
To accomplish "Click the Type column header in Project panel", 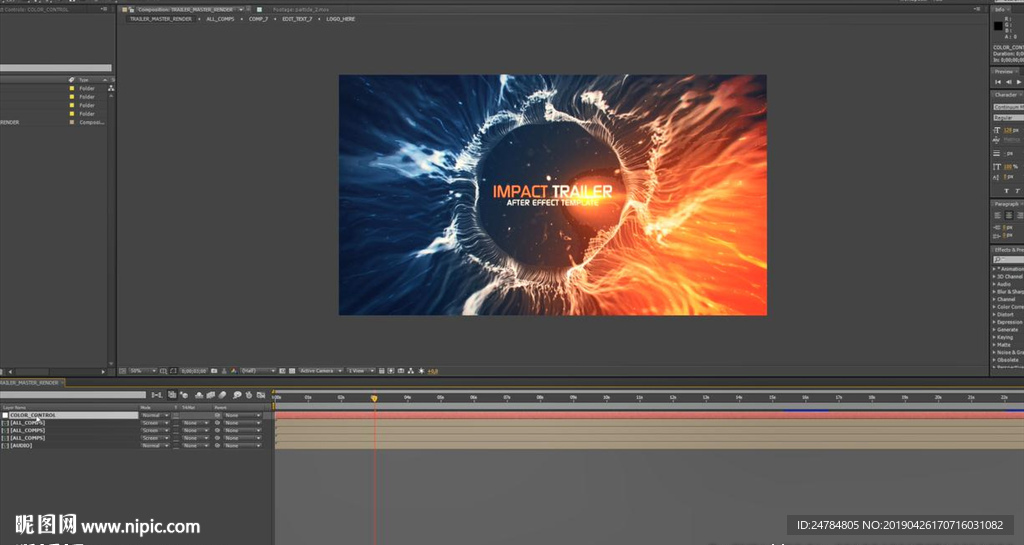I will (x=84, y=80).
